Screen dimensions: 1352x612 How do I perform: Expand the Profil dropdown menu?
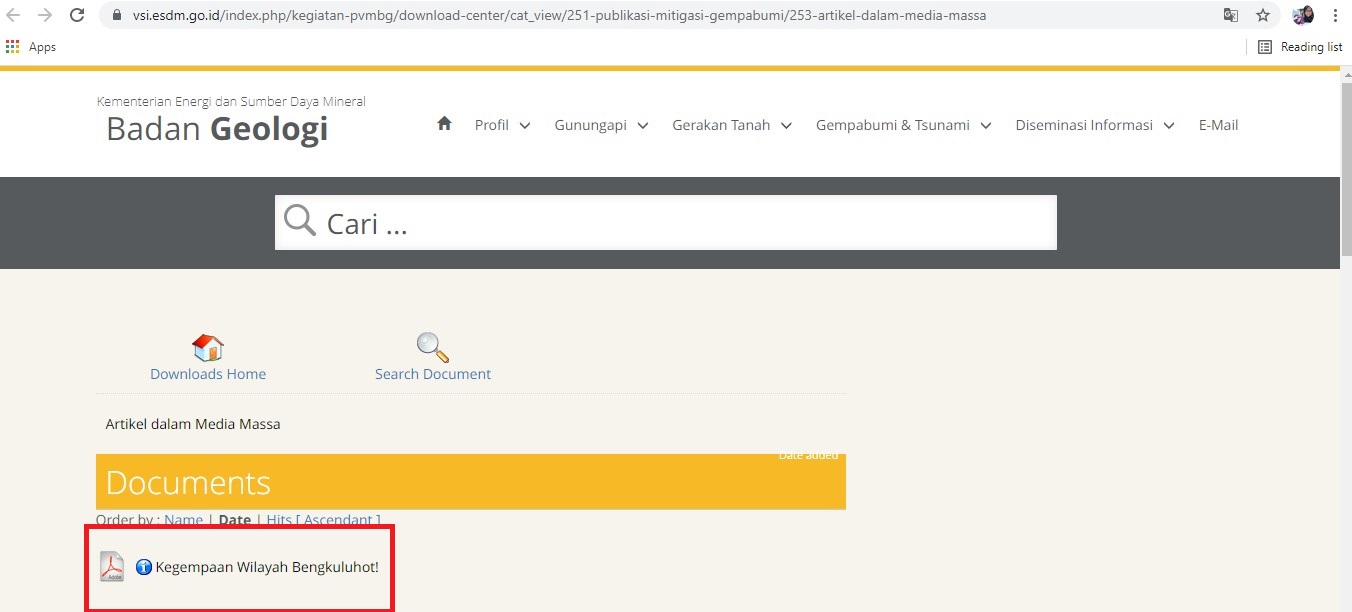pos(502,125)
